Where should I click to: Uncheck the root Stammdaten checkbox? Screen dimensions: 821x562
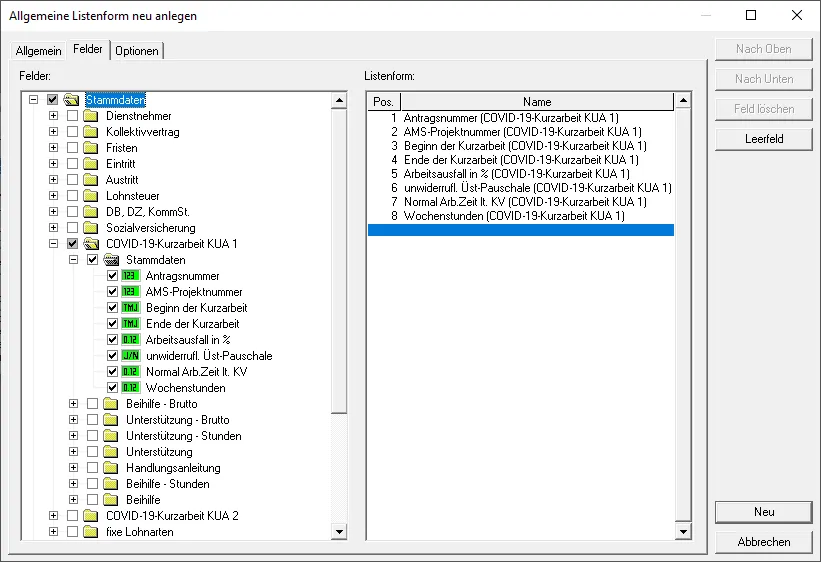pos(52,100)
